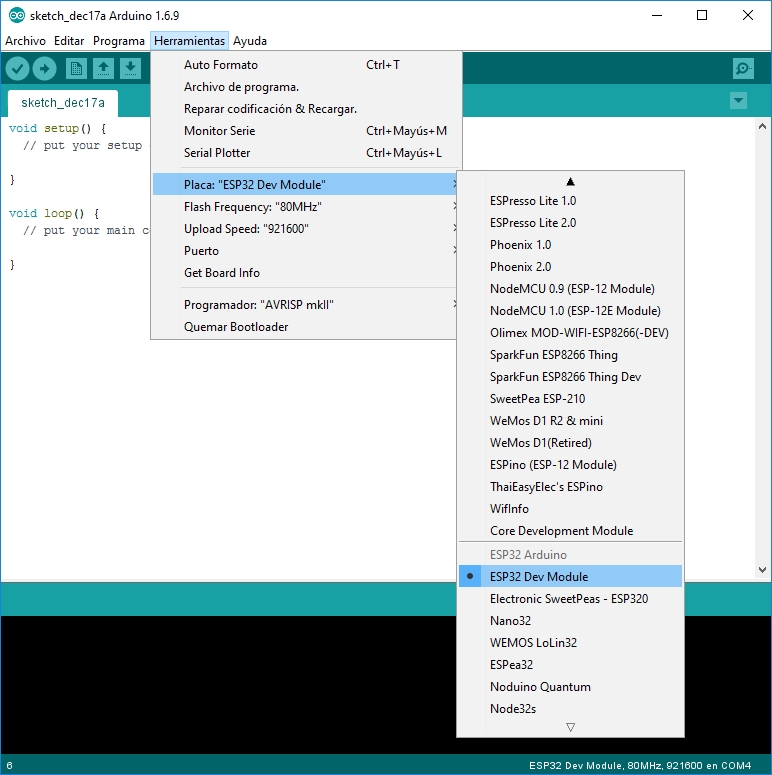This screenshot has width=772, height=775.
Task: Expand the Flash Frequency 80MHz submenu
Action: (306, 207)
